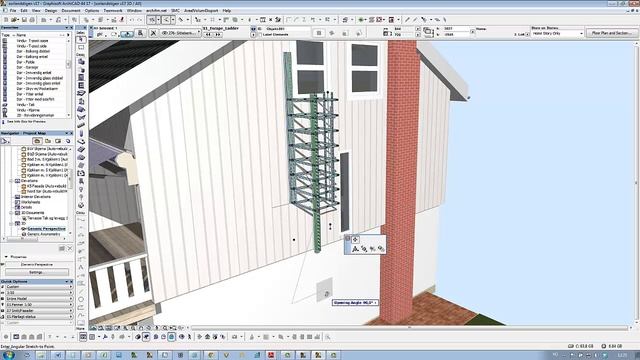This screenshot has height=360, width=640.
Task: Click the zoom magnifier icon in bottom toolbar
Action: tap(164, 327)
